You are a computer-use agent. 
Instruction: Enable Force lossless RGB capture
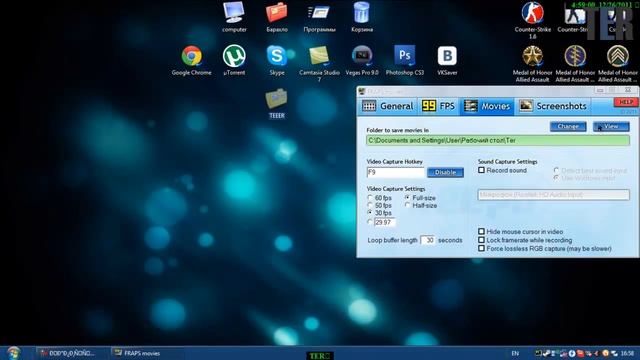(482, 248)
